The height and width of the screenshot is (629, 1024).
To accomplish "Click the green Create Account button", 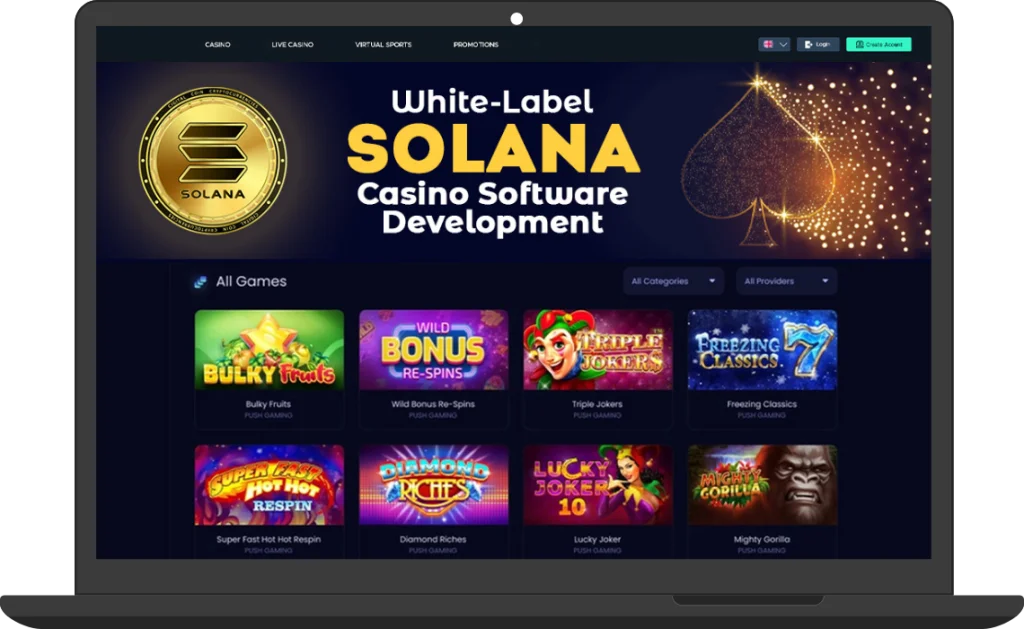I will (x=878, y=44).
